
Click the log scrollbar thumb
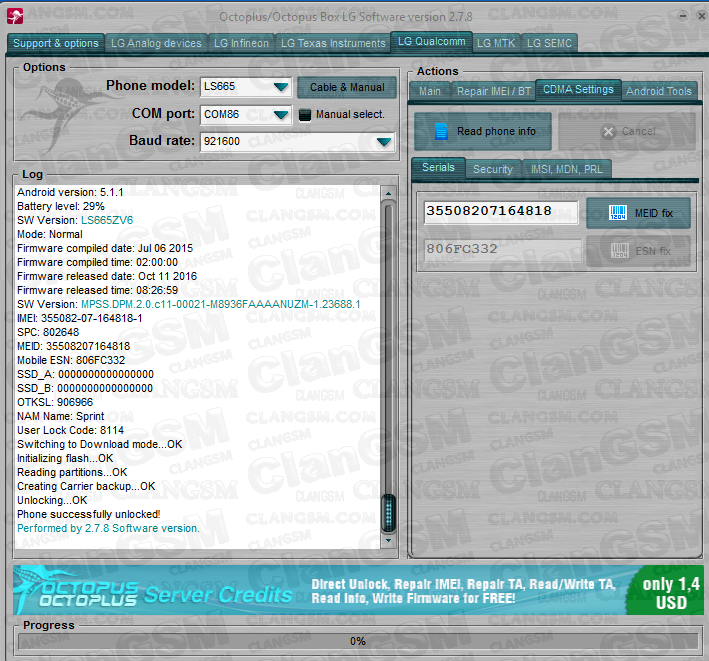pyautogui.click(x=388, y=513)
